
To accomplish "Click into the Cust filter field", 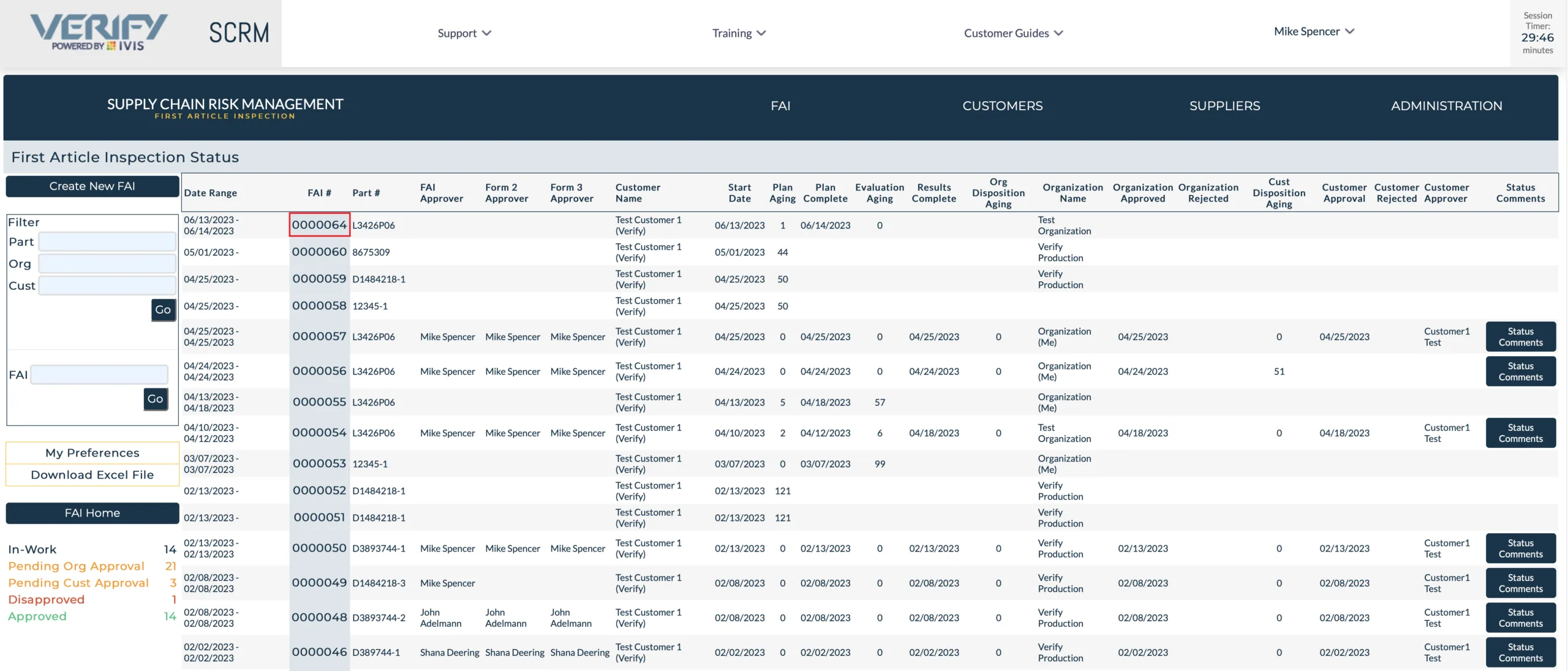I will (x=107, y=286).
